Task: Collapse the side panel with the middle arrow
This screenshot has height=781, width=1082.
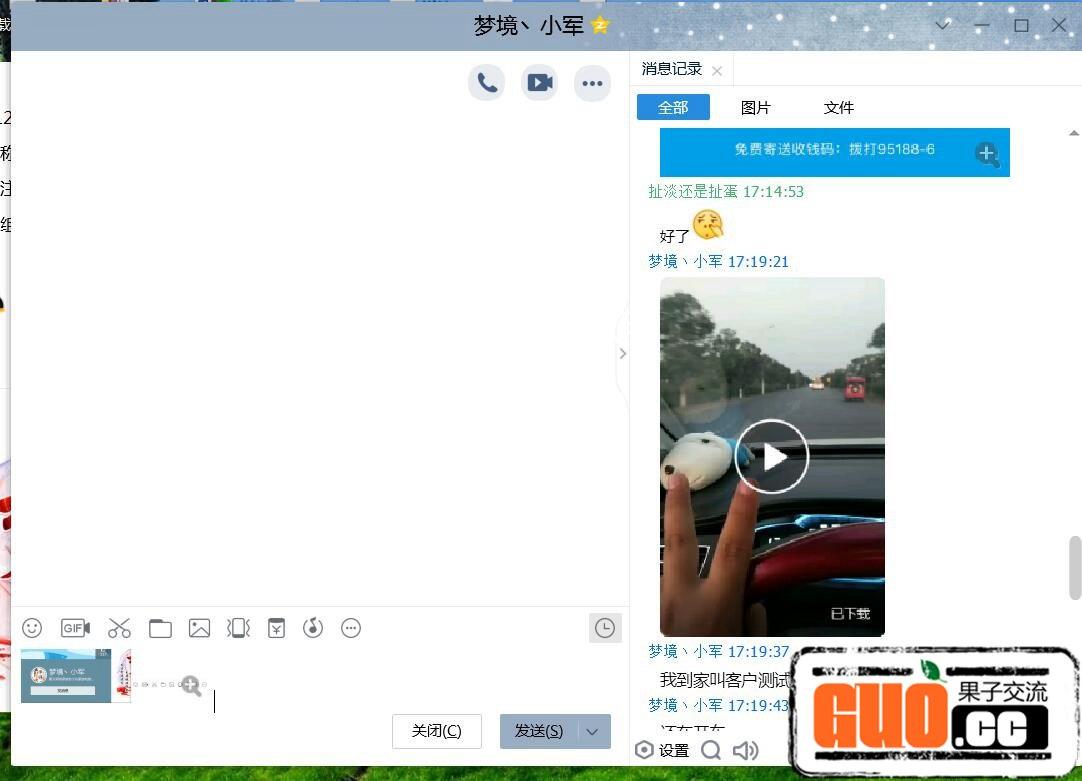Action: [622, 353]
